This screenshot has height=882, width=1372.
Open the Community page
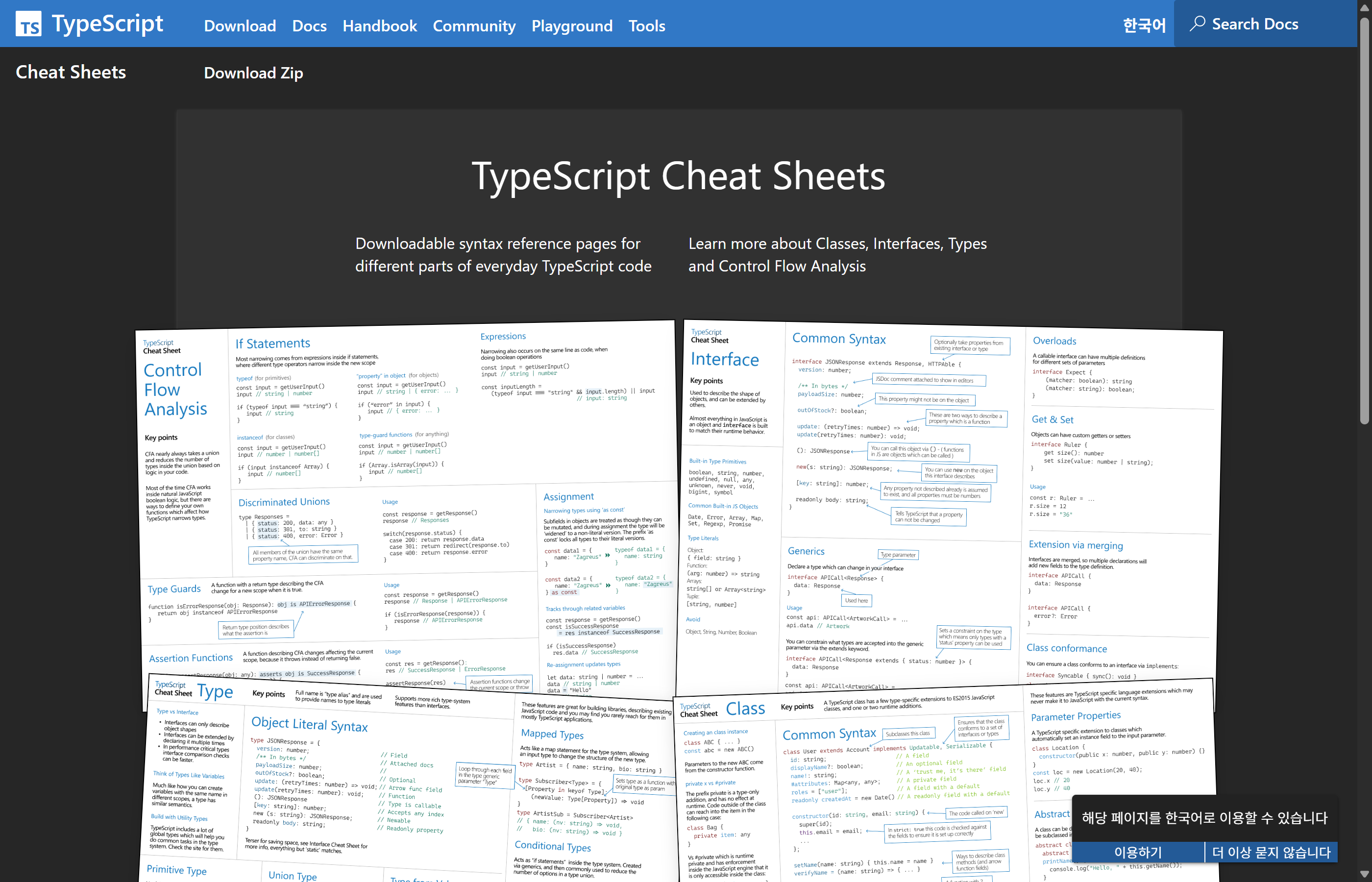474,26
